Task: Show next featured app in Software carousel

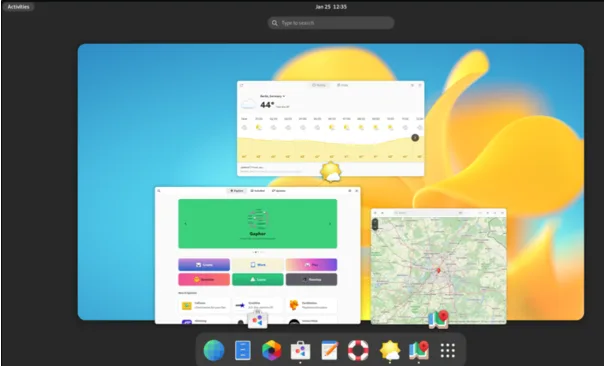Action: click(x=330, y=224)
